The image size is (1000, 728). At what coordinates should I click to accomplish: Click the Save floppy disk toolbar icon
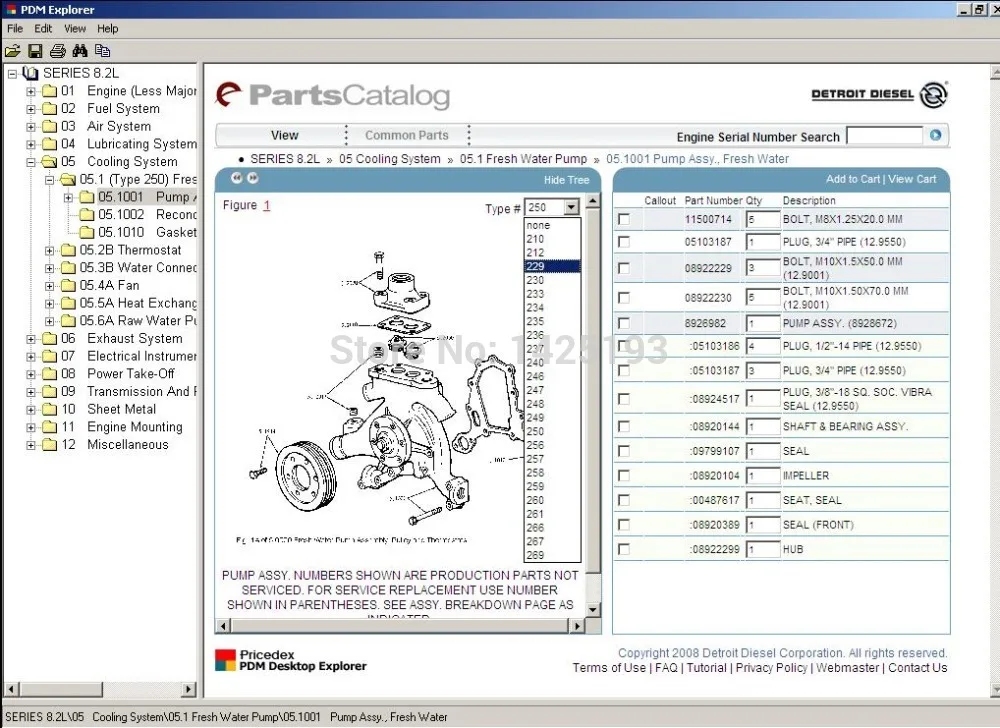pos(35,51)
